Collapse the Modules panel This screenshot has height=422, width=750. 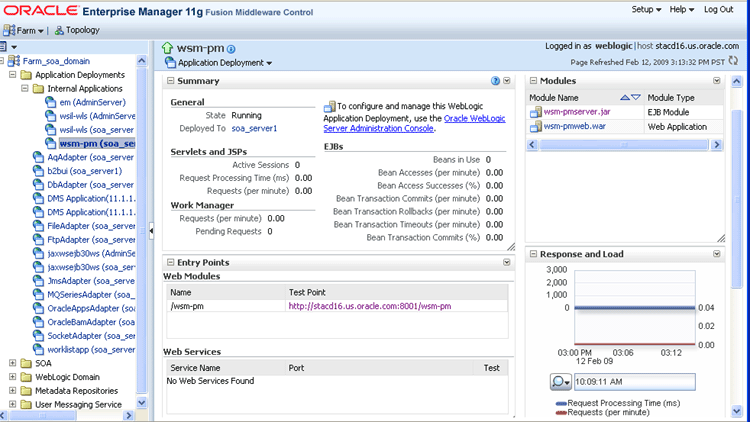533,81
